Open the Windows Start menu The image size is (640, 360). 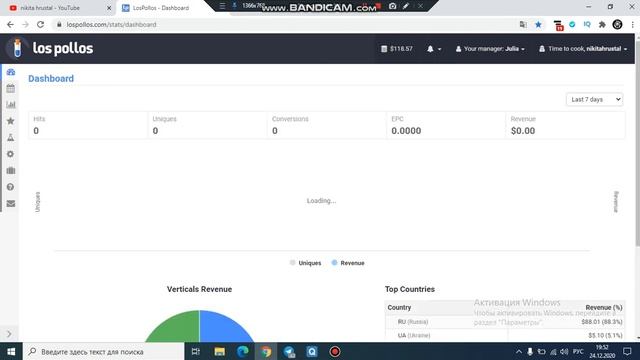tap(11, 351)
